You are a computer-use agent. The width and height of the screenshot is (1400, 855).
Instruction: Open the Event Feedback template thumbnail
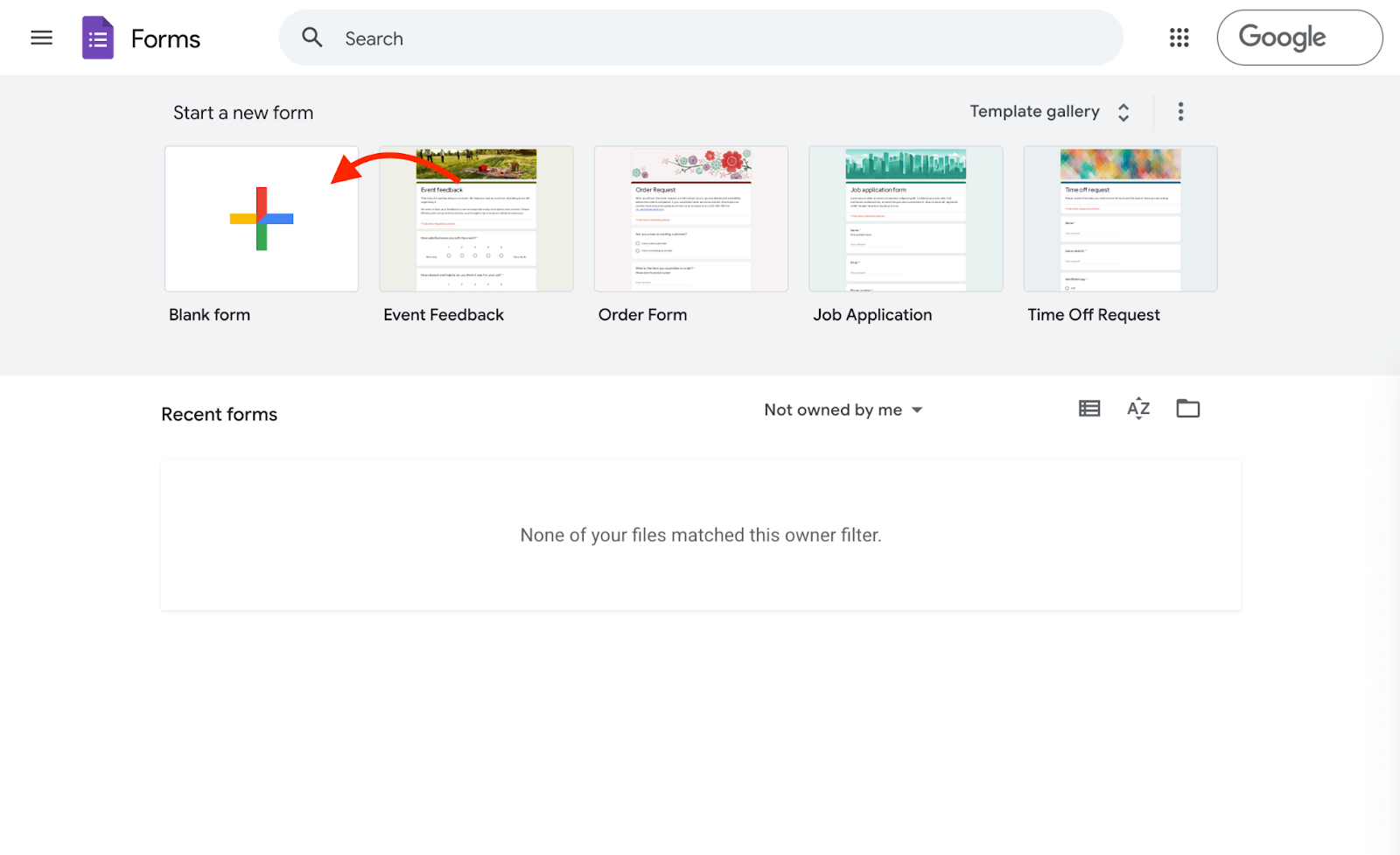point(476,219)
